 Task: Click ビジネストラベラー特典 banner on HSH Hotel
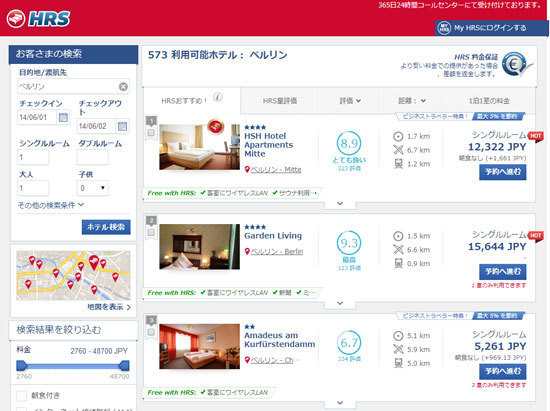[460, 116]
